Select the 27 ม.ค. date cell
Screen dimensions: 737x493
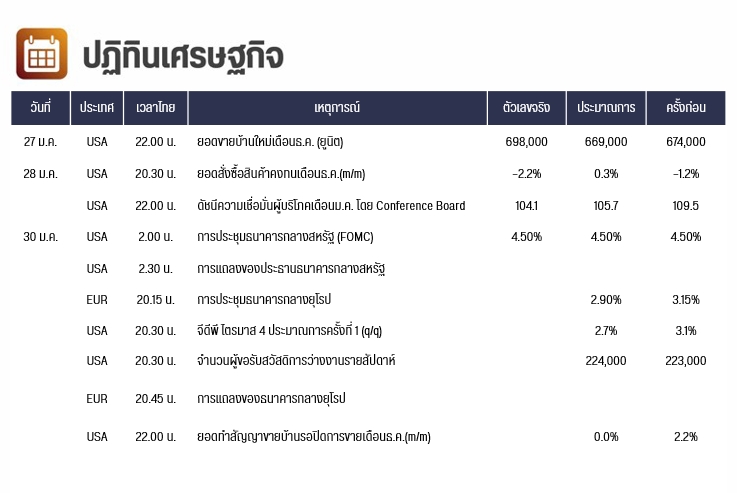coord(40,142)
